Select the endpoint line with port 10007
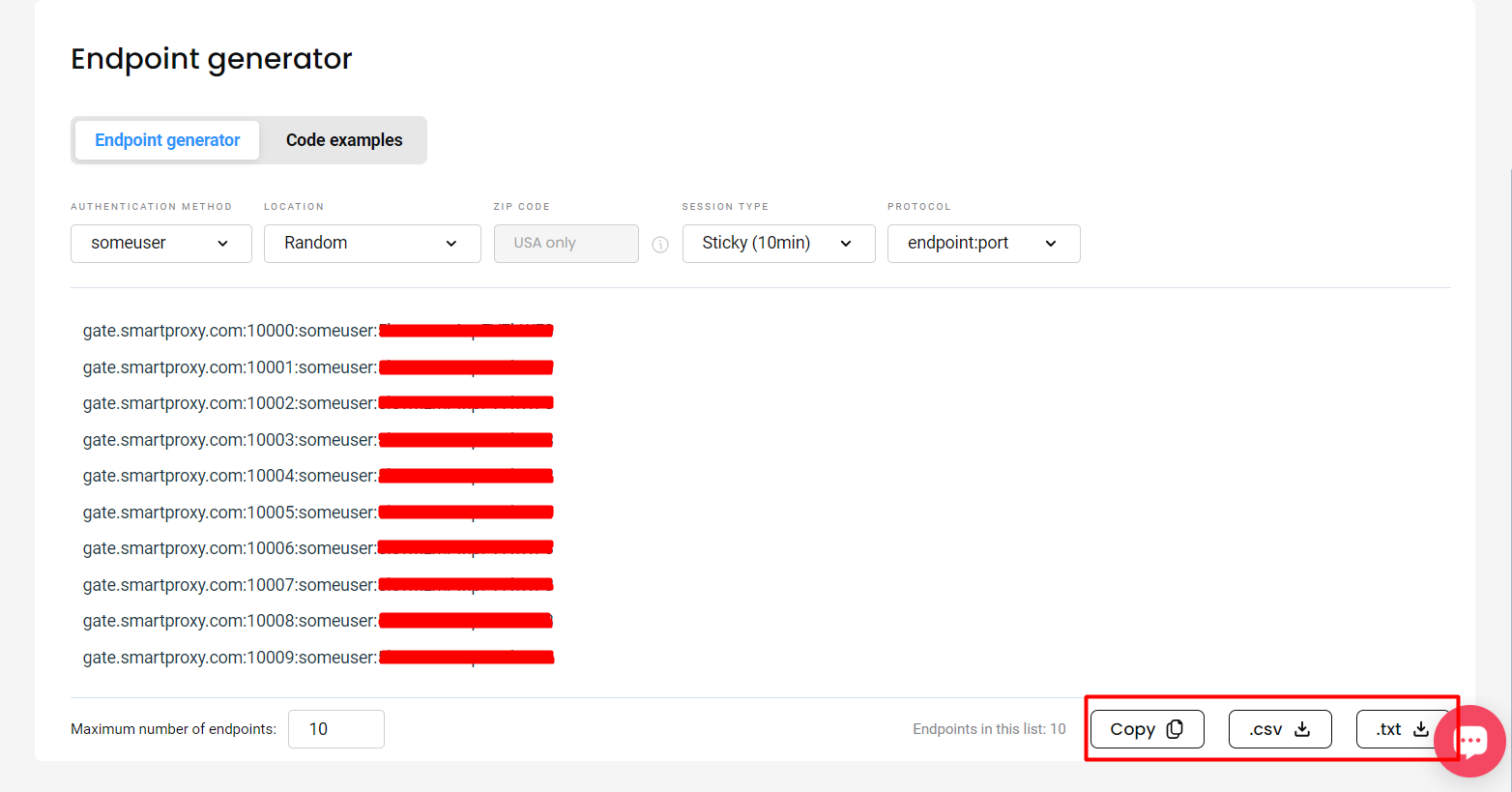This screenshot has width=1512, height=792. pos(318,585)
